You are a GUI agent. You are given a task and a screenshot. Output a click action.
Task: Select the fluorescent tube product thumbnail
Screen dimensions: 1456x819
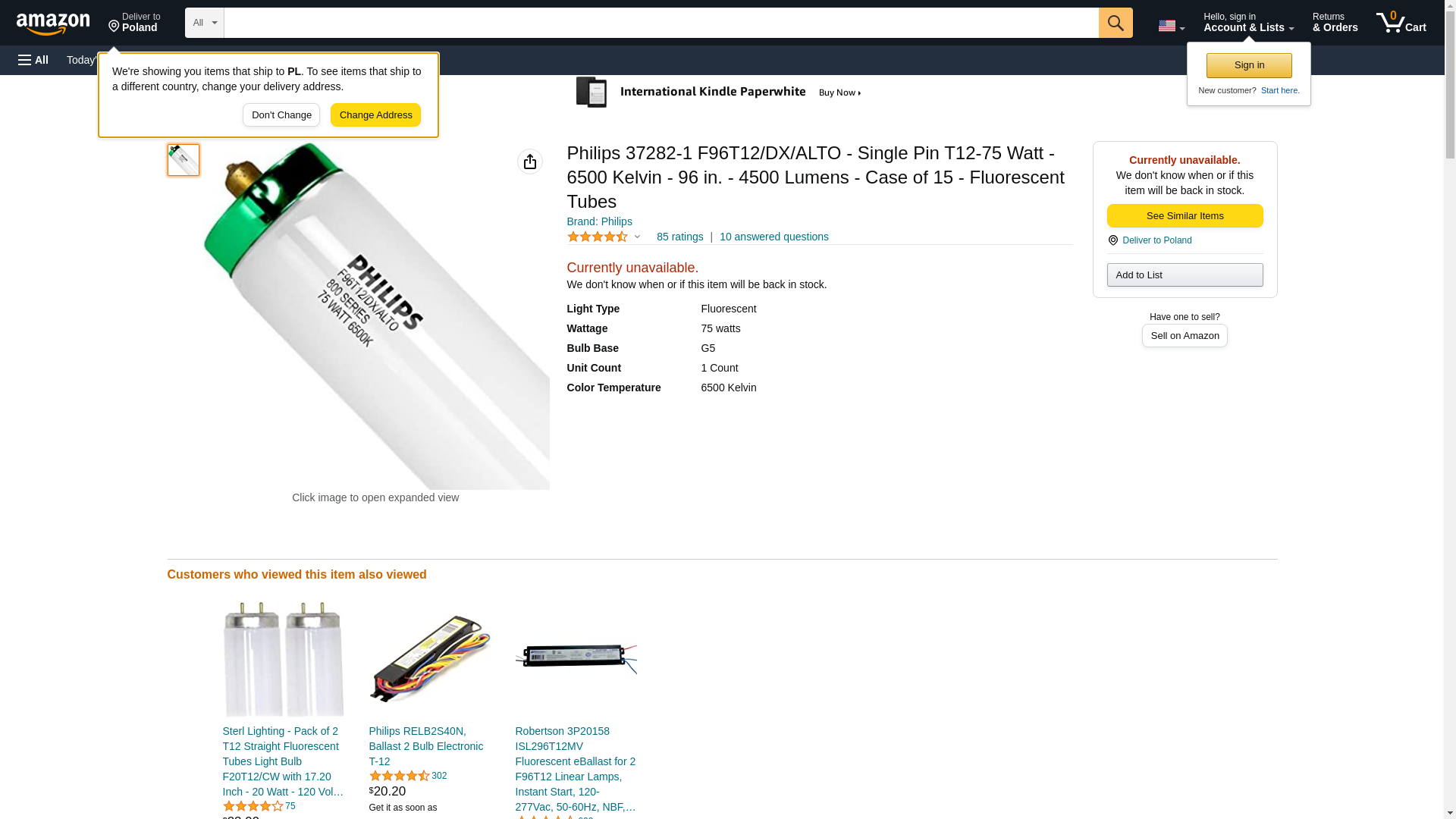click(x=184, y=160)
